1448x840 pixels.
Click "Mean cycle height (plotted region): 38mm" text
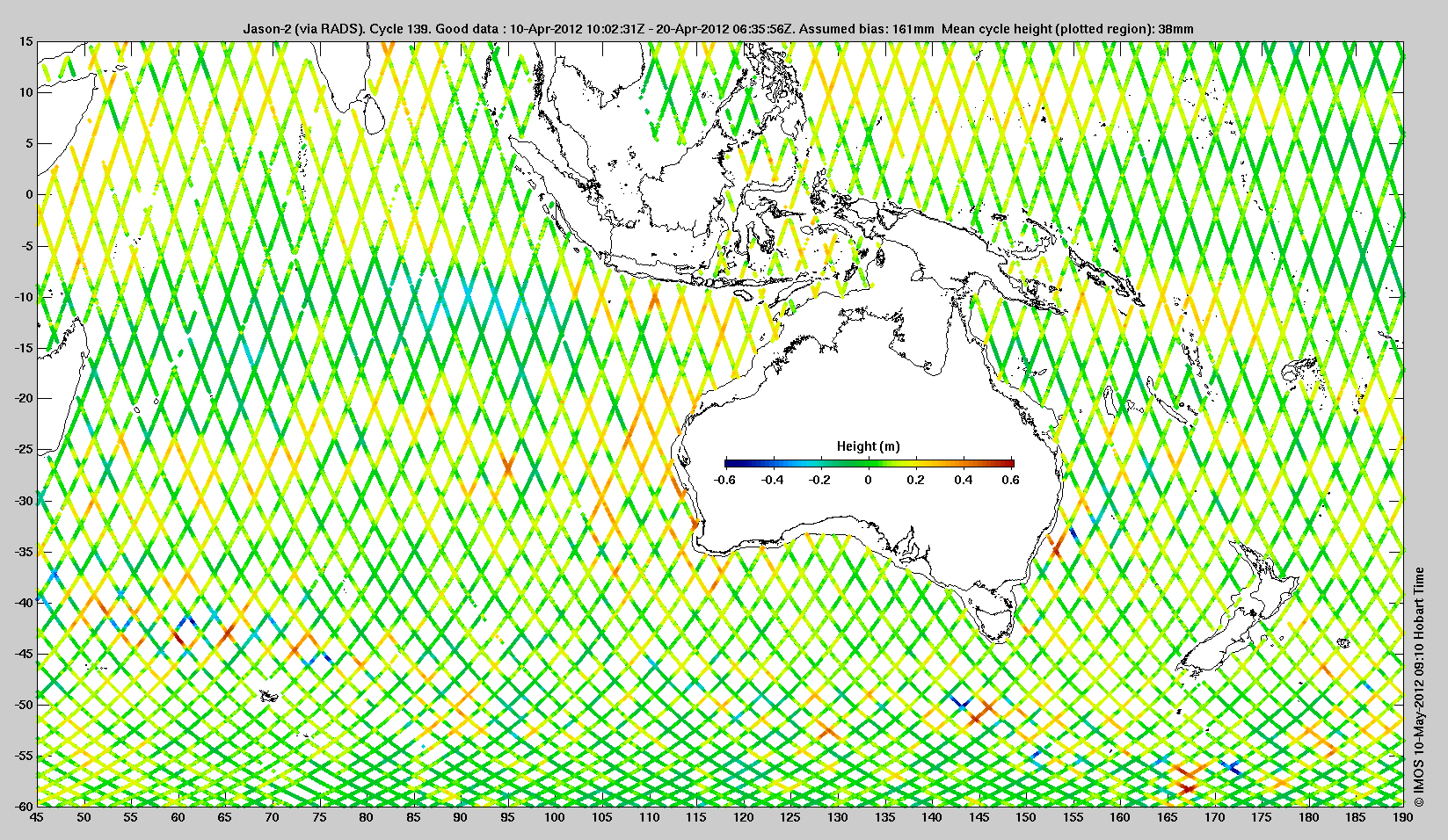1067,28
